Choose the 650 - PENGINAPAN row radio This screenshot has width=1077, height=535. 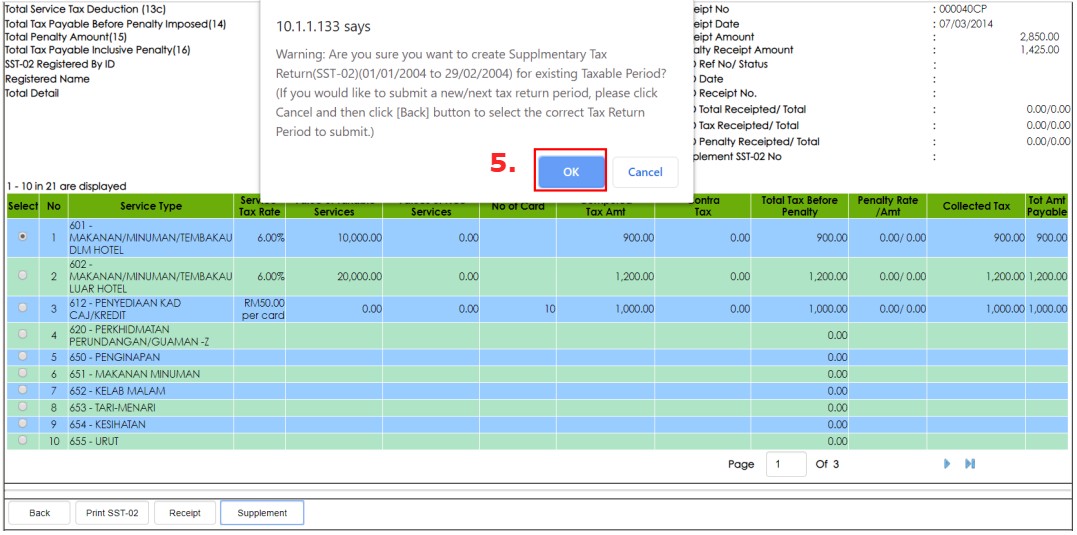point(23,356)
